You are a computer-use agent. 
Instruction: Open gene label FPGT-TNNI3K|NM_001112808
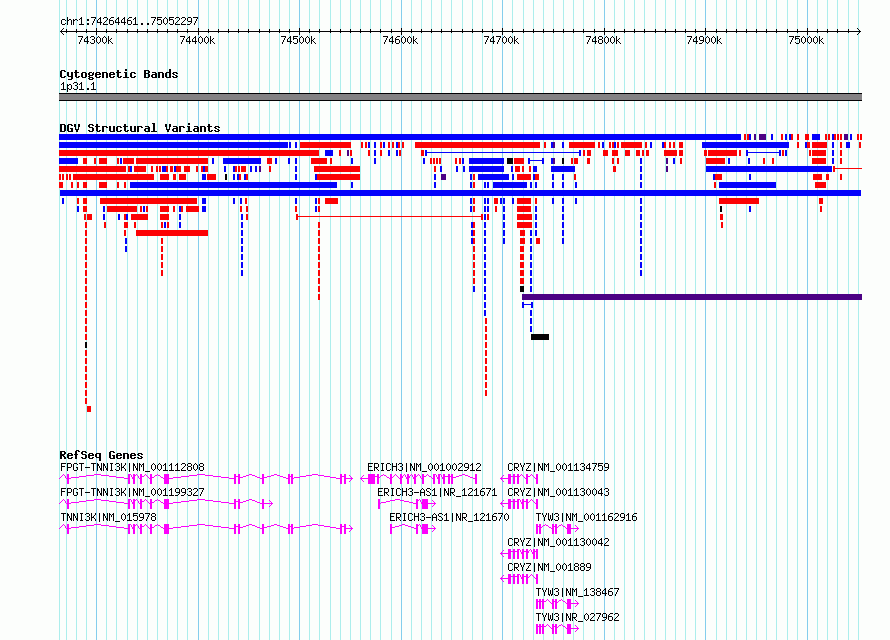point(132,467)
